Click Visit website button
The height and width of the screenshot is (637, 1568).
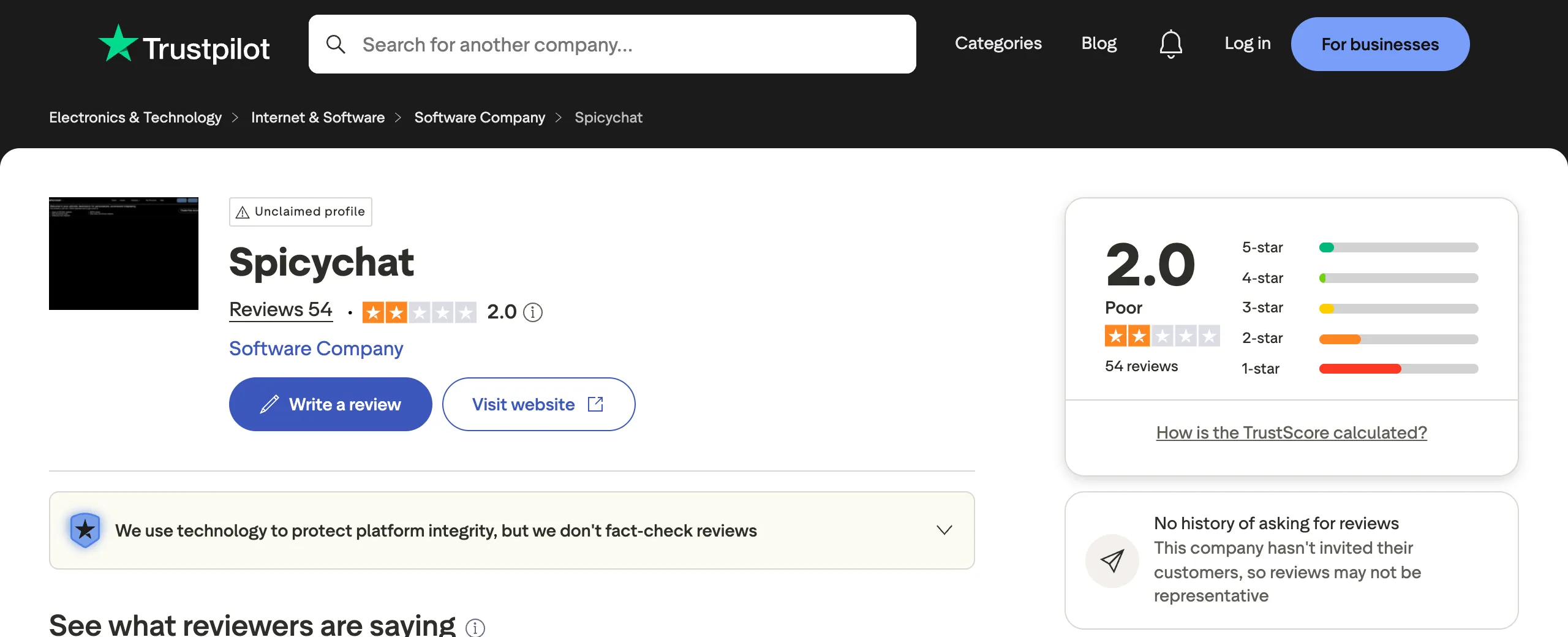[539, 404]
